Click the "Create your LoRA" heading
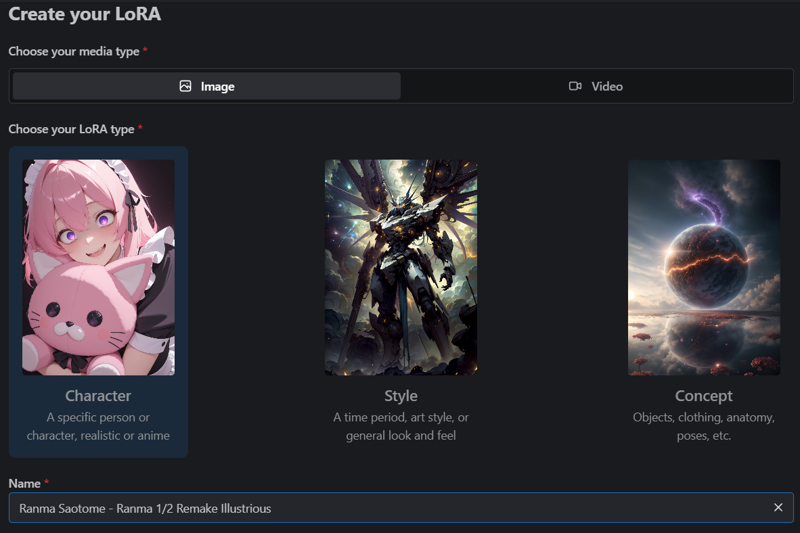 (85, 14)
